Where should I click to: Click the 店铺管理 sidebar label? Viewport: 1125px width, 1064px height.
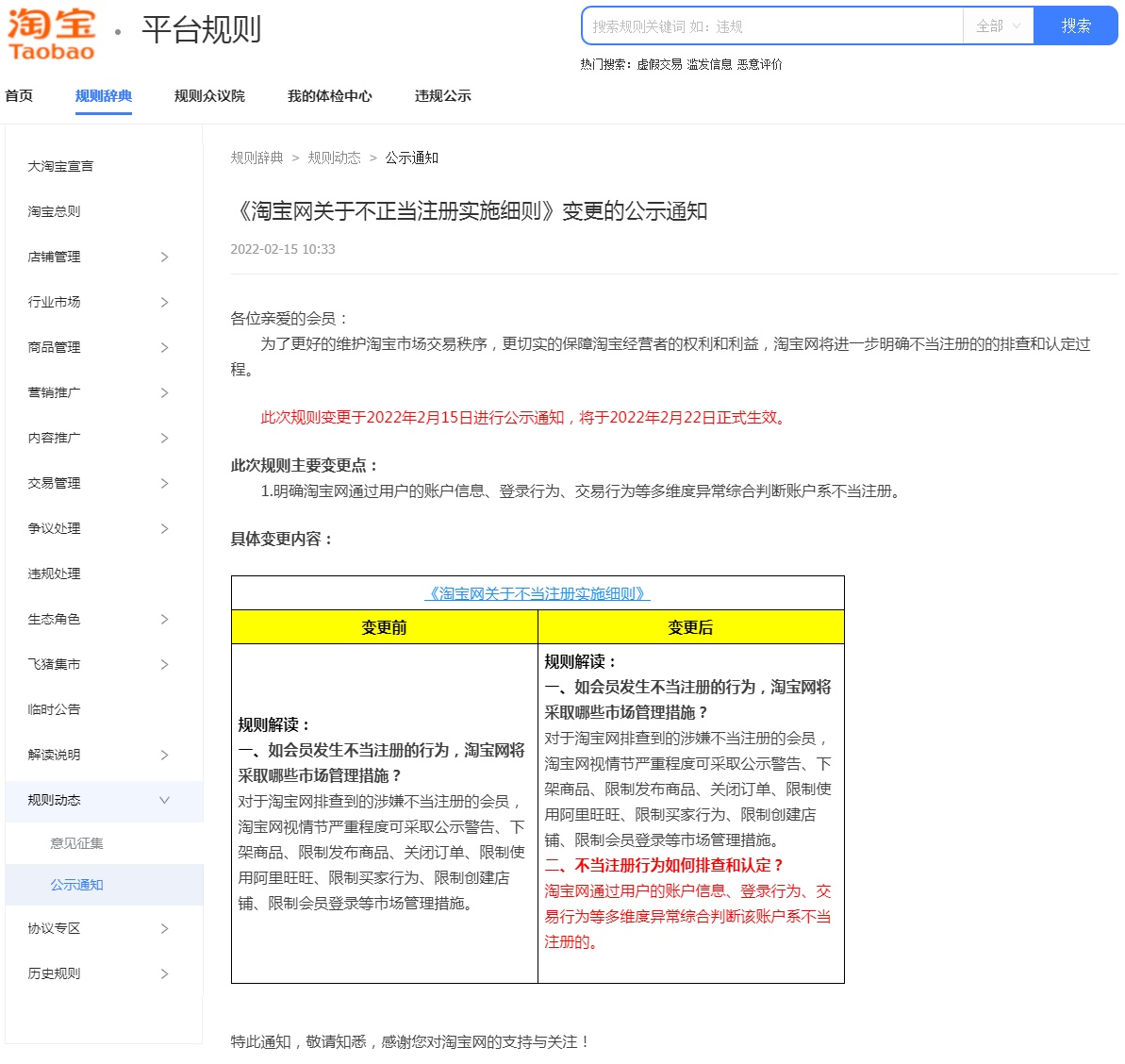(x=54, y=257)
